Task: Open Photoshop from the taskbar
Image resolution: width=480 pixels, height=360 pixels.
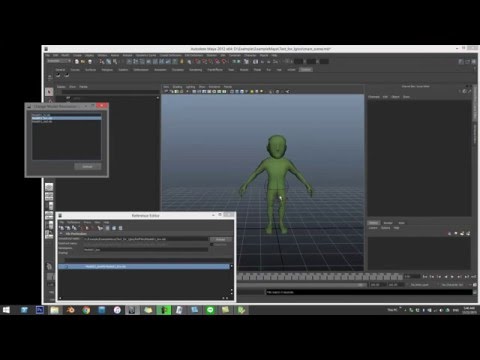Action: click(x=40, y=310)
